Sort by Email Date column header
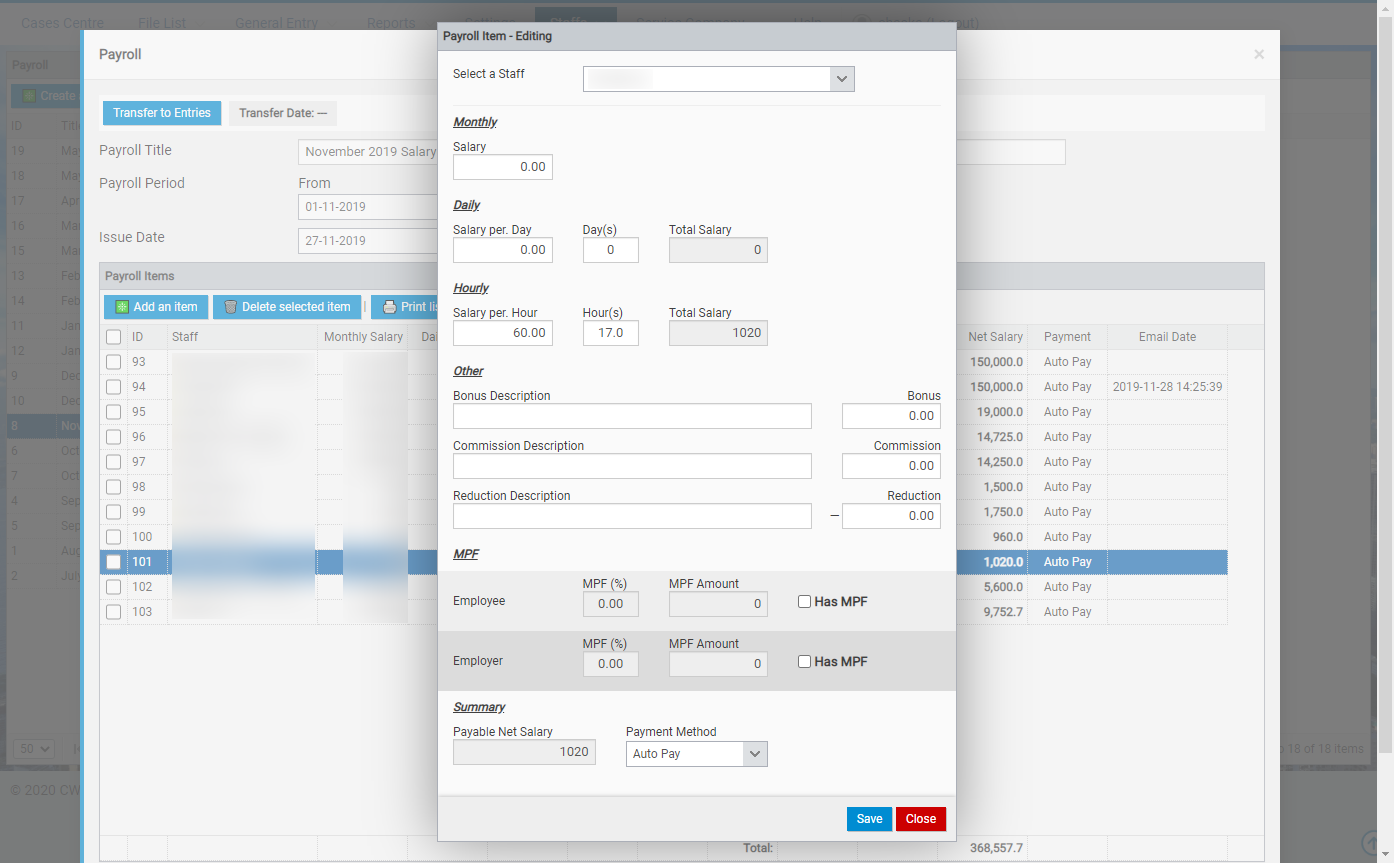 [1167, 337]
